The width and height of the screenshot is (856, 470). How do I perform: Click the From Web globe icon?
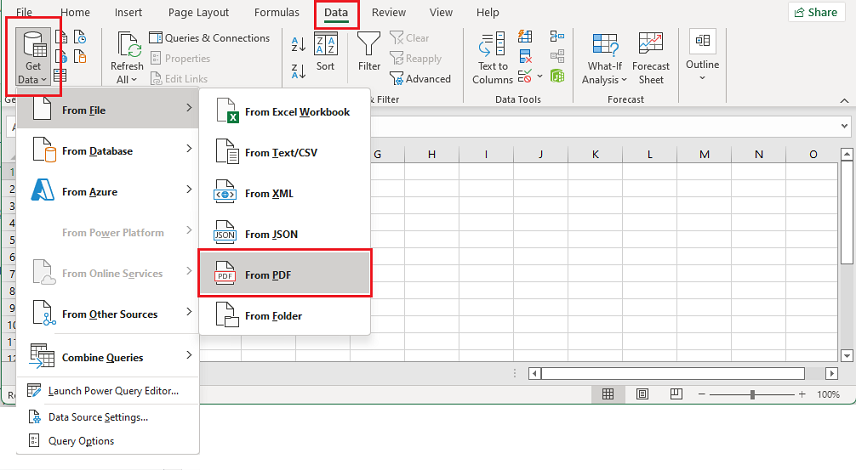point(61,57)
